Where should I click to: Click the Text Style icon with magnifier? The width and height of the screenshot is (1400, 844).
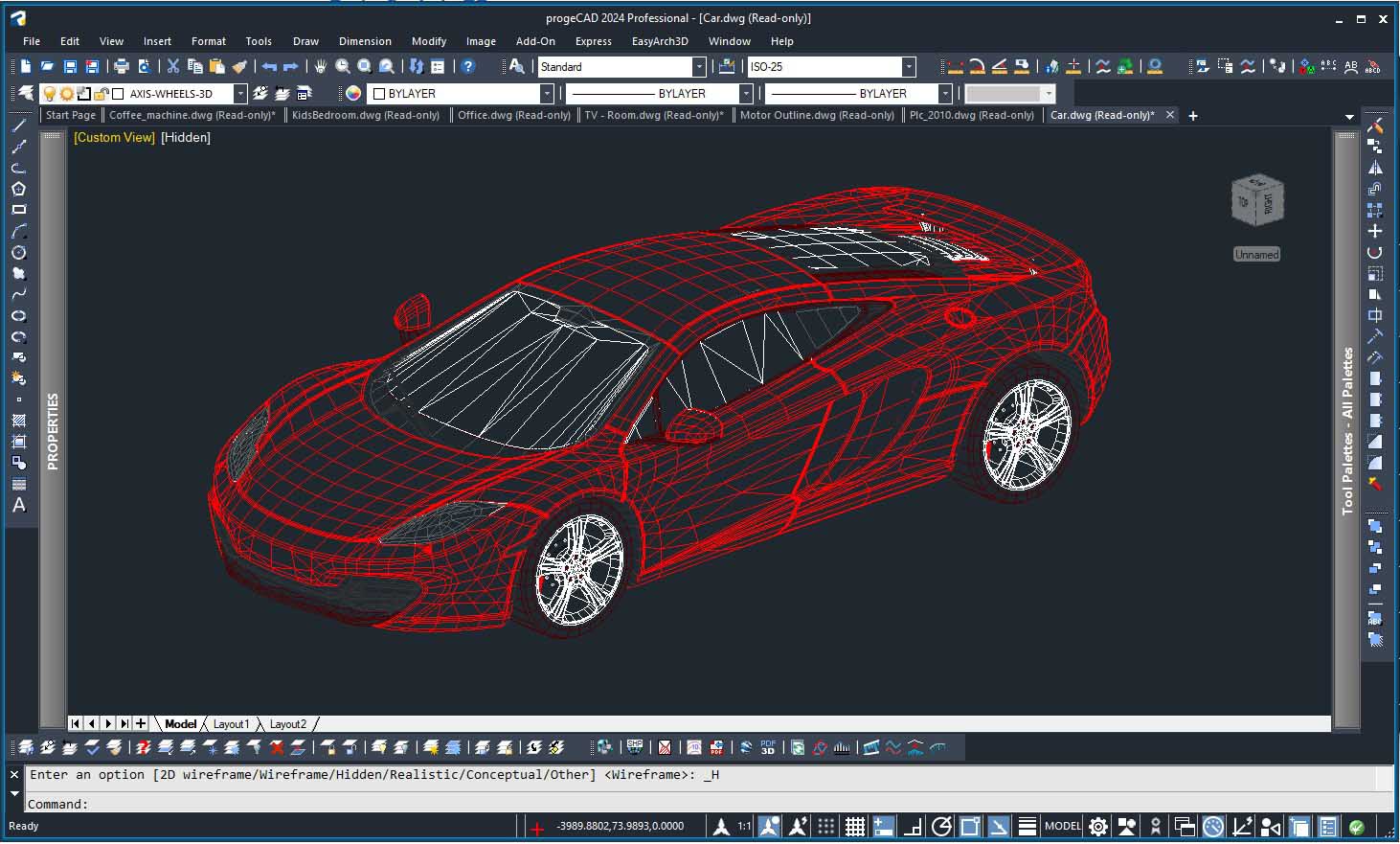pos(517,66)
